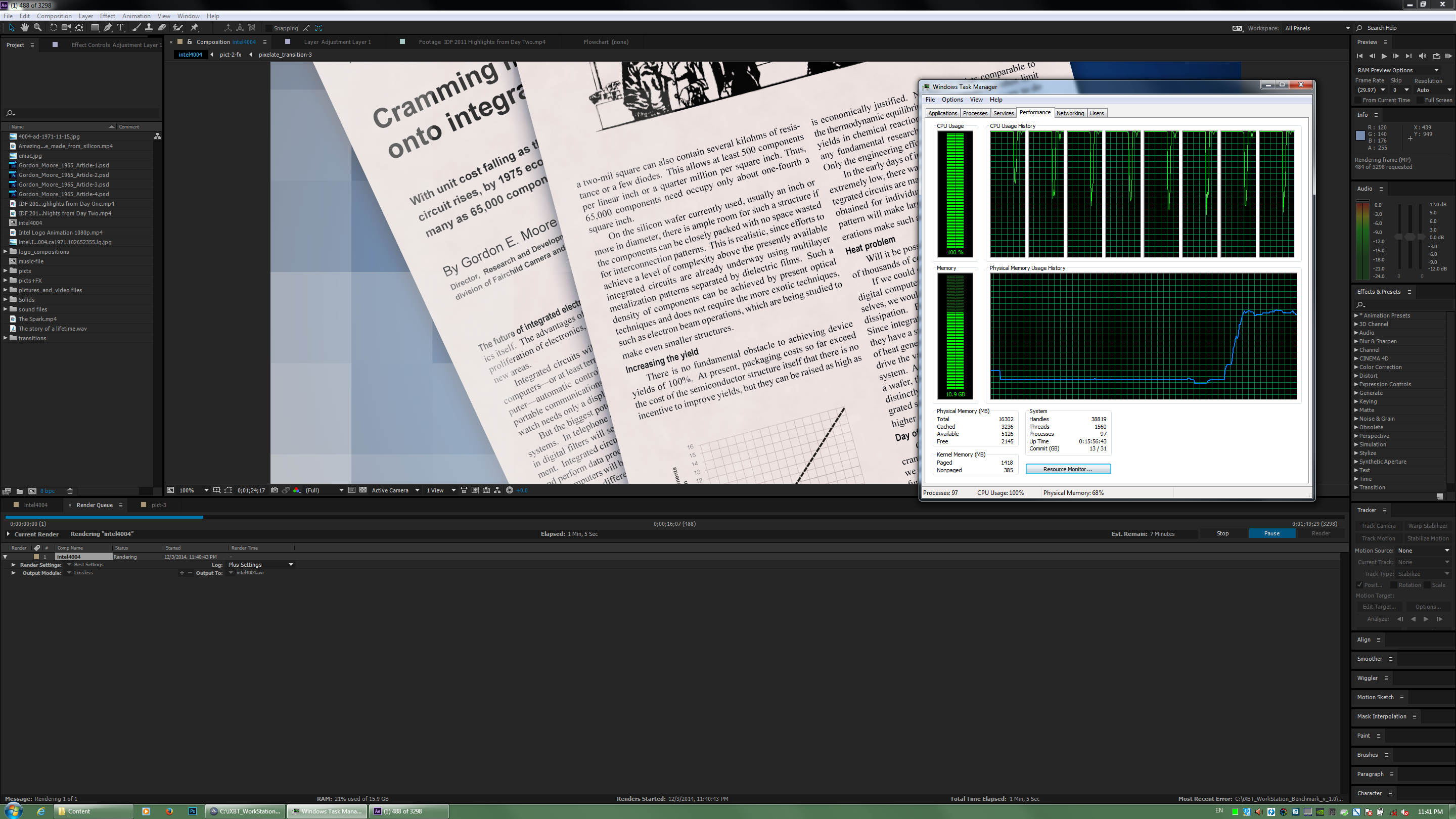
Task: Select the Horizontal Type tool
Action: coord(120,28)
